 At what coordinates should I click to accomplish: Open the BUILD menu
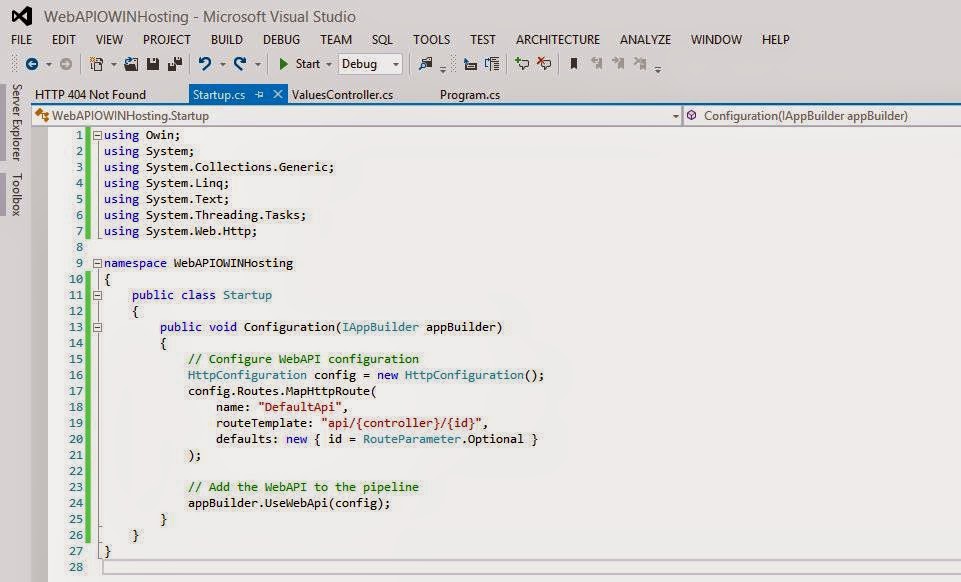coord(227,40)
